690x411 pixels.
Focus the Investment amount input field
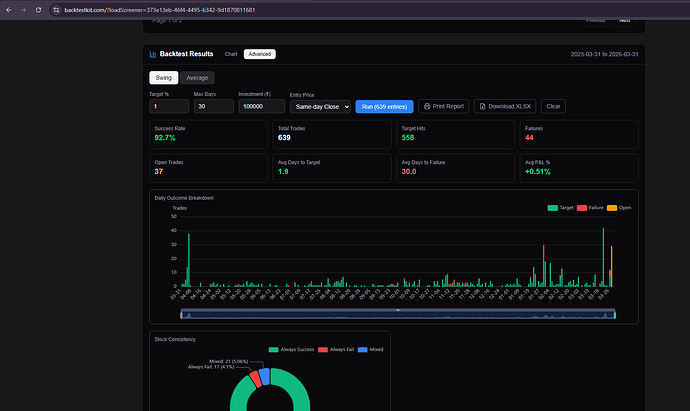[260, 106]
